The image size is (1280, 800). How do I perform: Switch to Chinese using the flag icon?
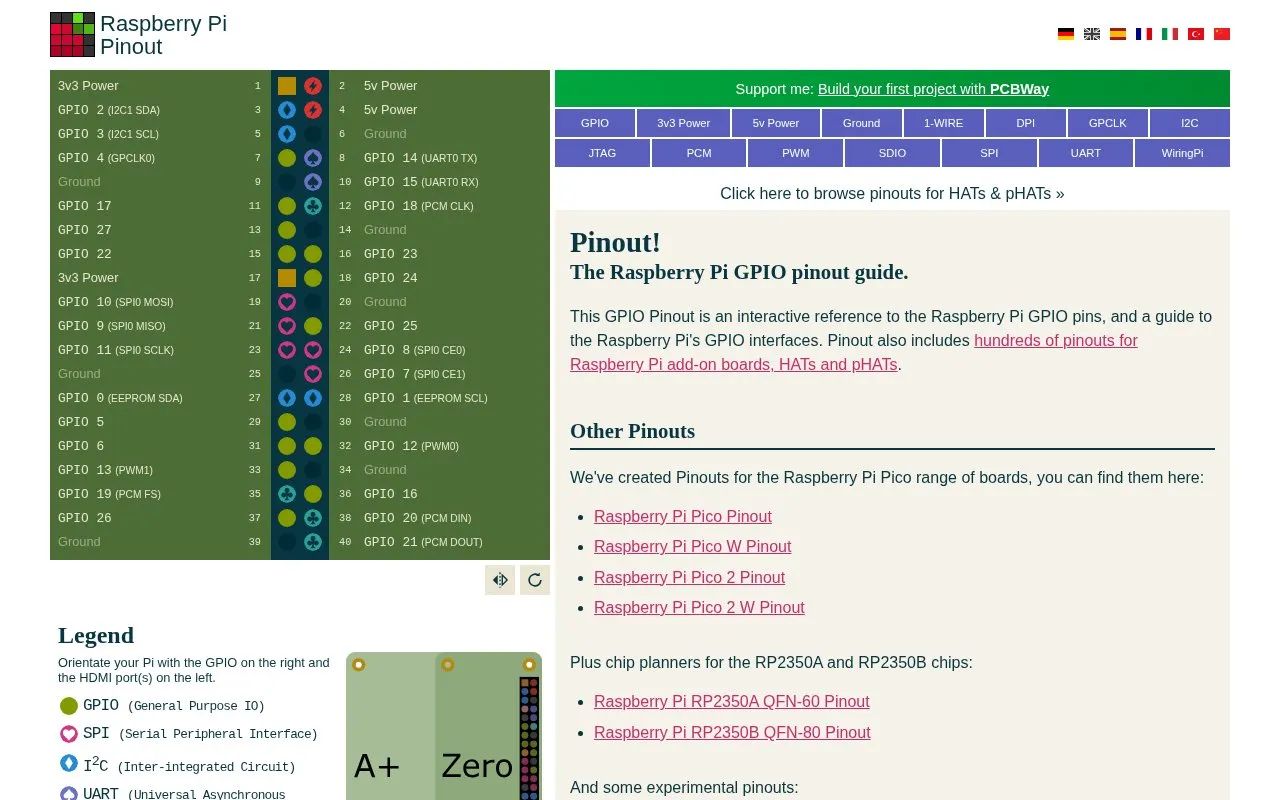(x=1222, y=34)
